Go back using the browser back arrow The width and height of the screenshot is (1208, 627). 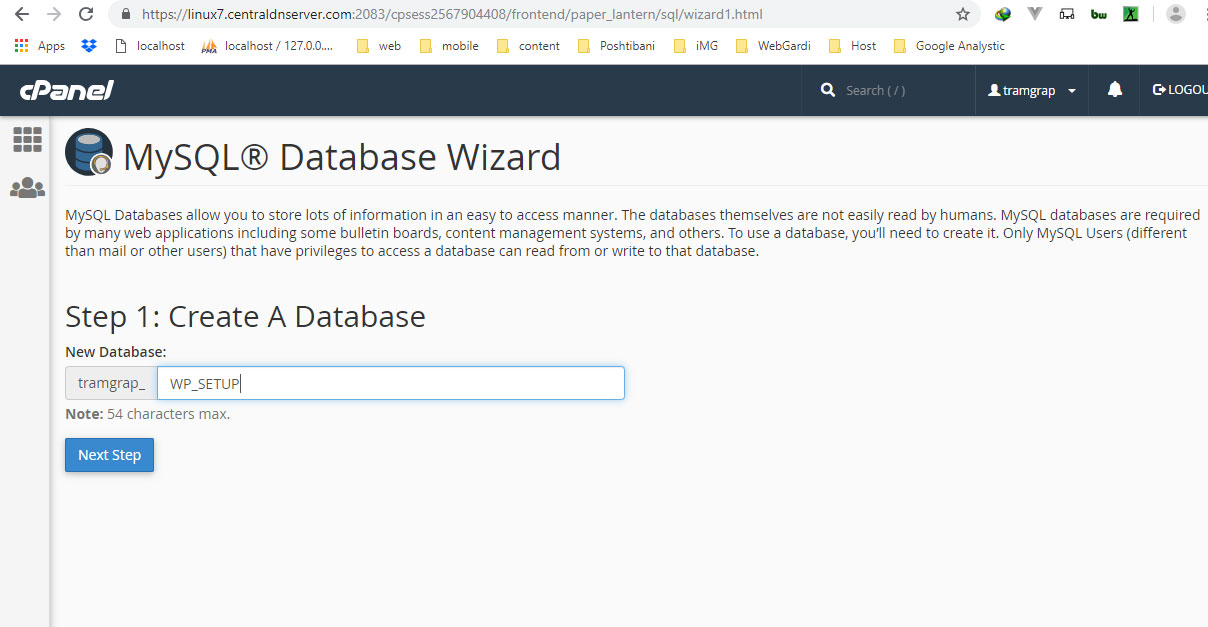tap(21, 15)
